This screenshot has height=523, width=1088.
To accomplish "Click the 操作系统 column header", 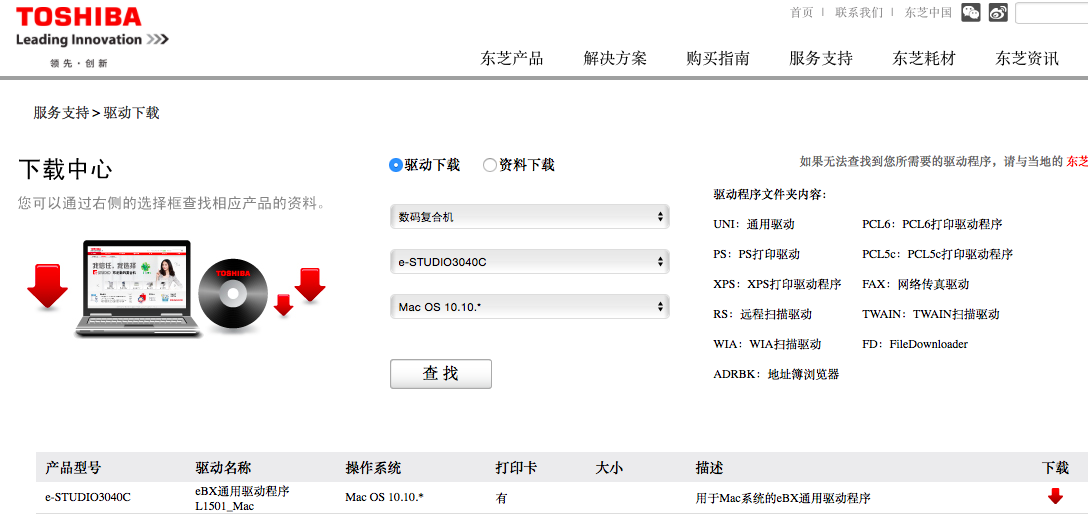I will (x=373, y=468).
